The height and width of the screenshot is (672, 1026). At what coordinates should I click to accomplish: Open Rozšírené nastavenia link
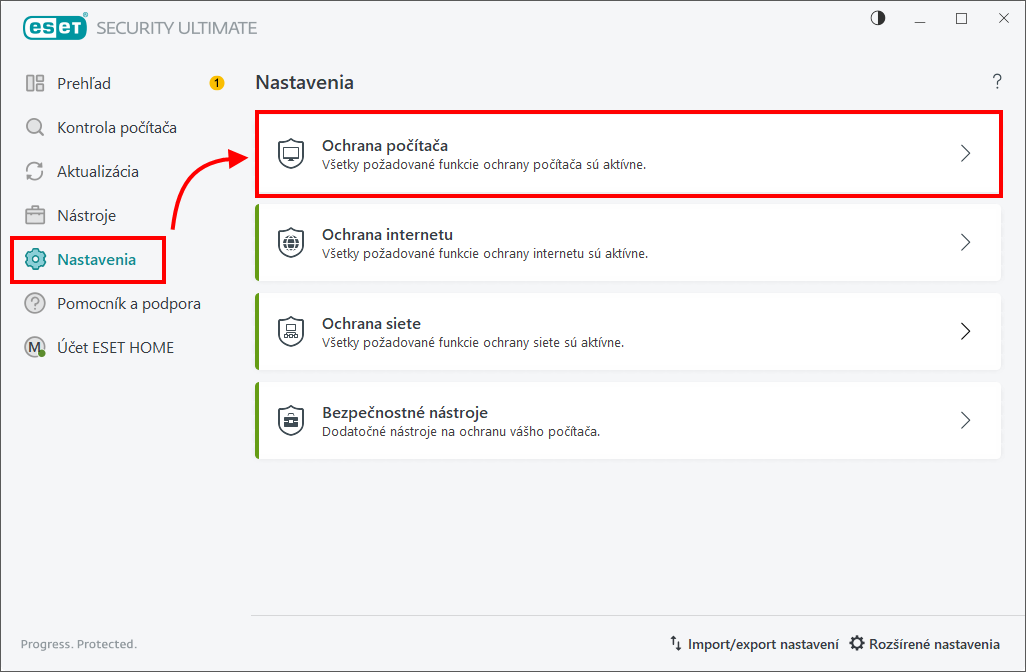point(934,645)
